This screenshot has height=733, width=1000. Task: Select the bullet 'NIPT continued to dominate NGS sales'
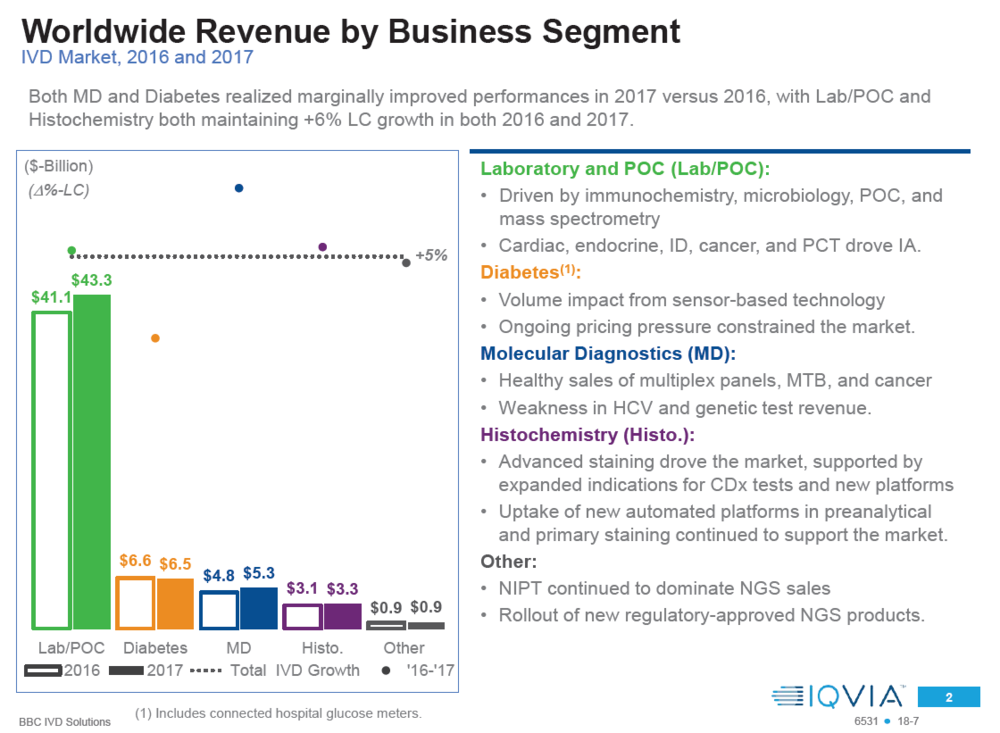point(665,589)
